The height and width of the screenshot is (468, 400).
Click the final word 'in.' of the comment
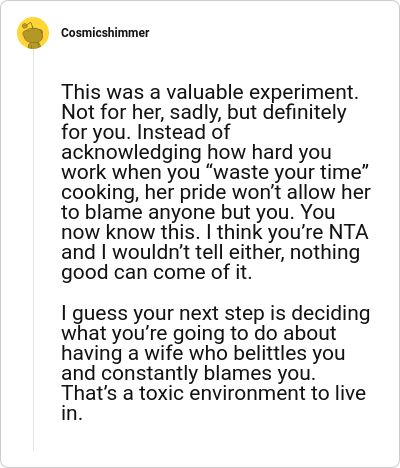pos(72,413)
